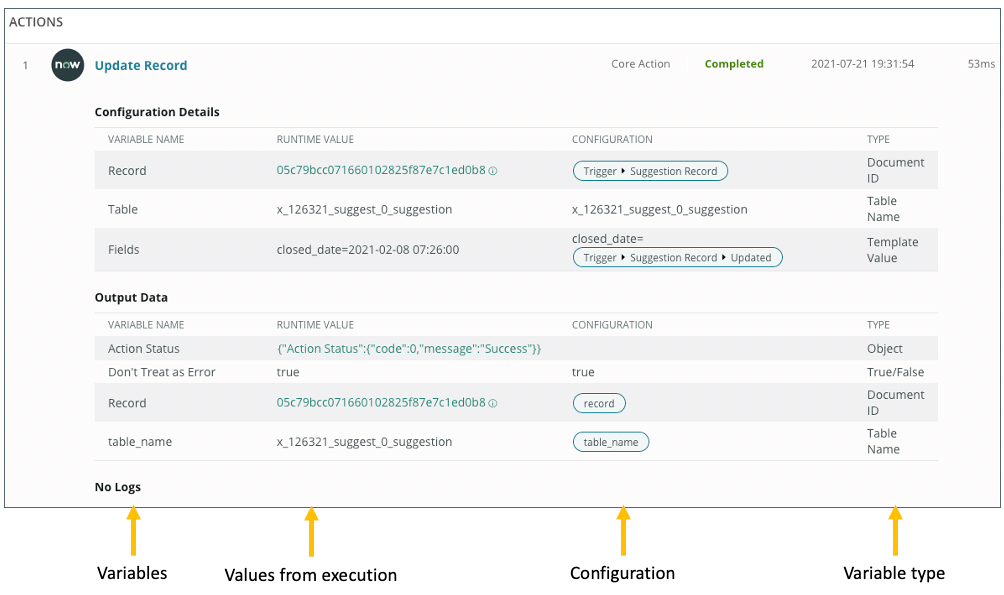Screen dimensions: 1004x595
Task: Click the record configuration pill in Output Data
Action: pyautogui.click(x=598, y=403)
